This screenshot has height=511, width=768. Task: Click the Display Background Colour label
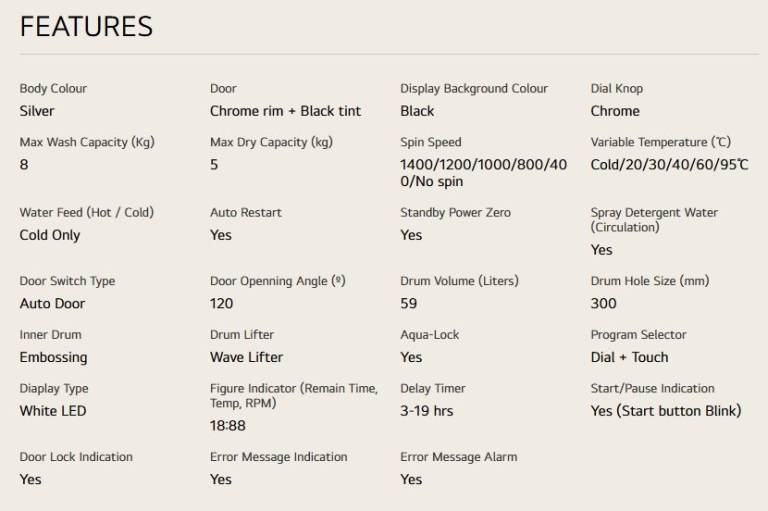point(474,89)
